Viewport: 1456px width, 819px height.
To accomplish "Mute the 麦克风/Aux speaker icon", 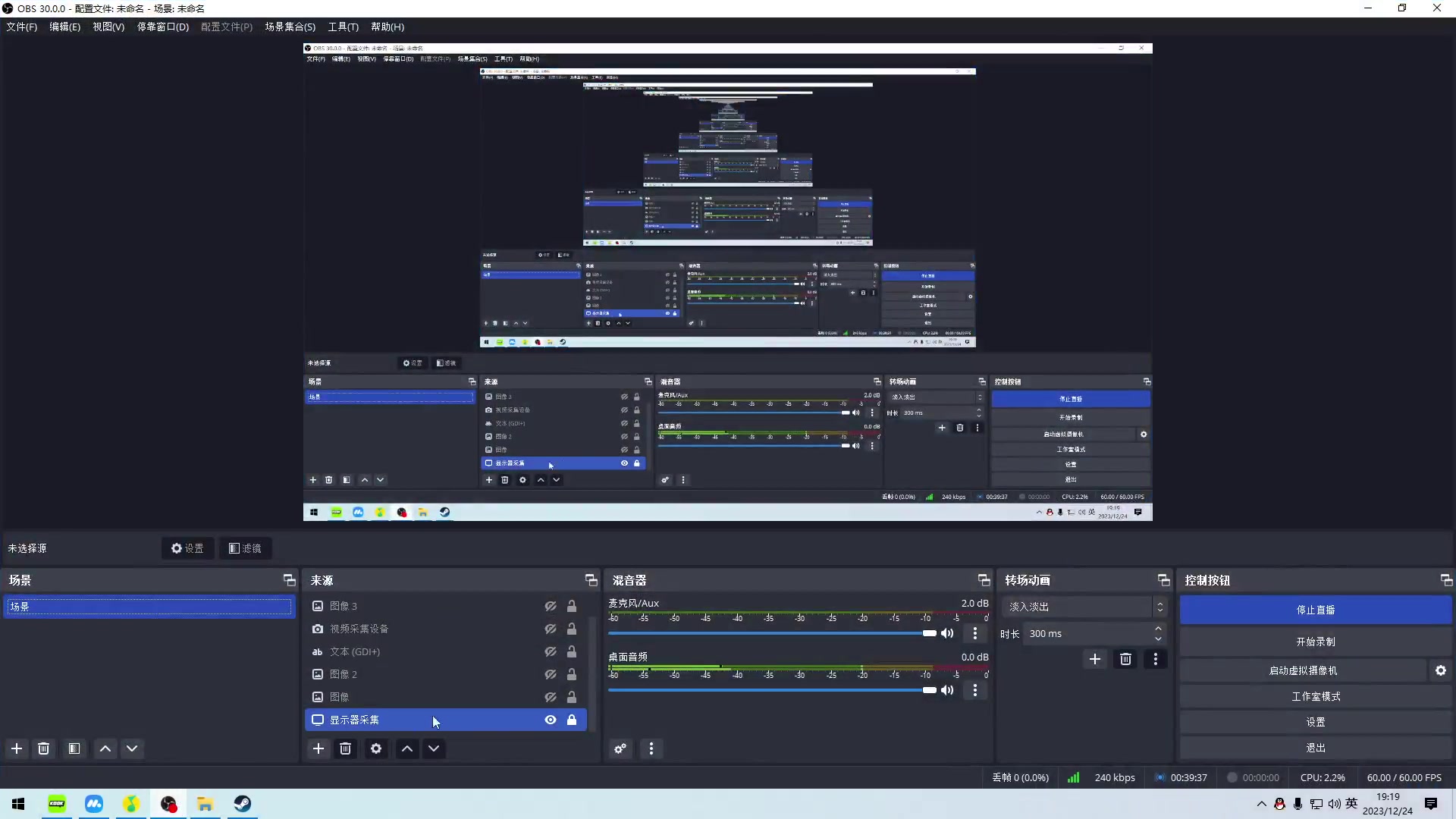I will 947,633.
